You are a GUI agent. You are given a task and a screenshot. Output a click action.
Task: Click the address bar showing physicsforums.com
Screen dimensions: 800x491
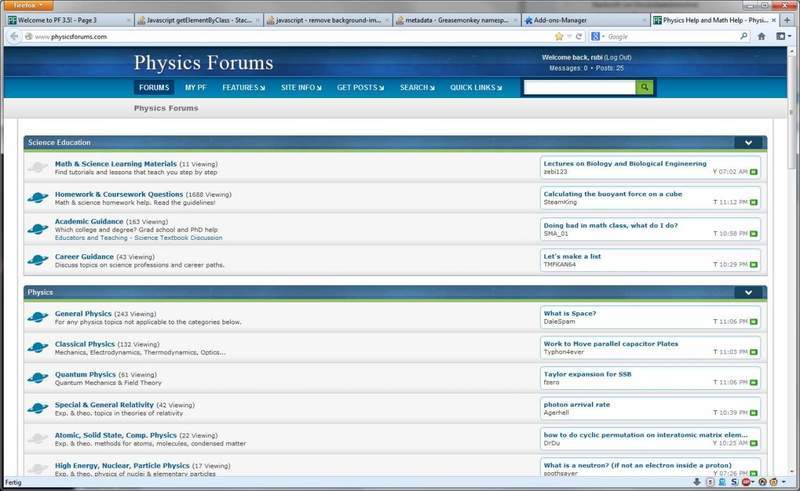coord(291,36)
